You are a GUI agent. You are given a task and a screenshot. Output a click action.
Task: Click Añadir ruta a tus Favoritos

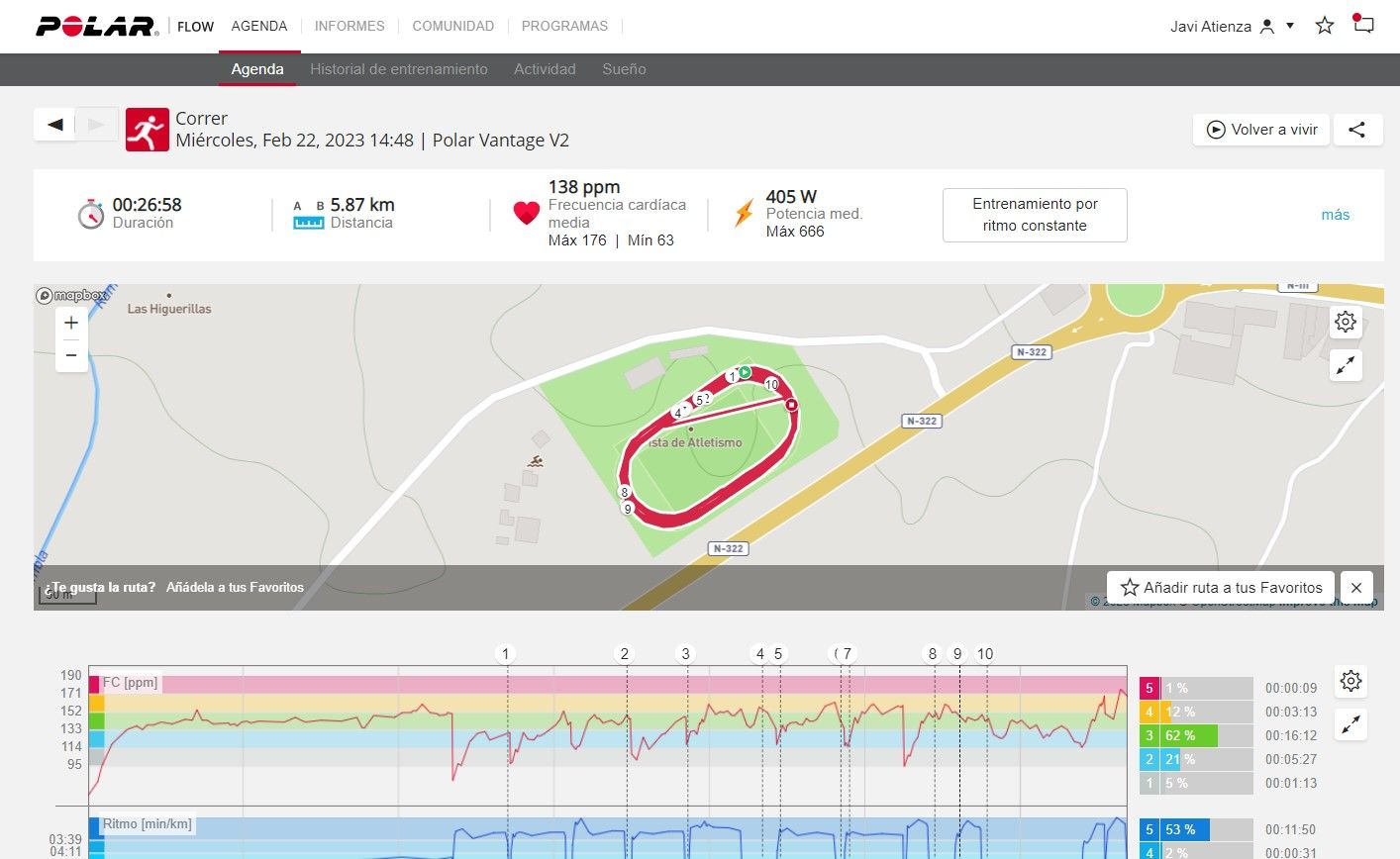1221,588
